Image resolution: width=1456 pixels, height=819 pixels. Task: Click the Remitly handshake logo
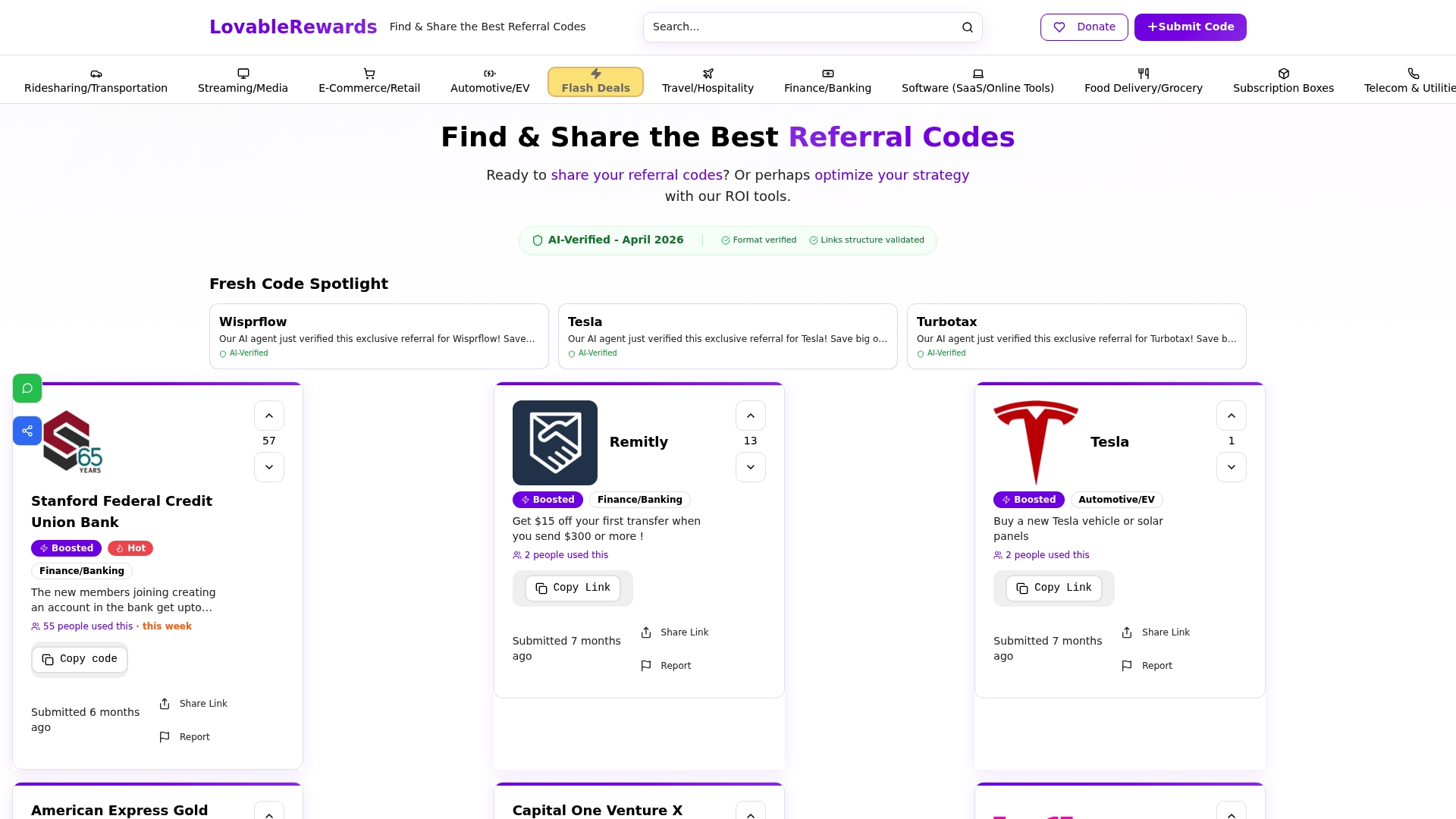click(x=554, y=443)
